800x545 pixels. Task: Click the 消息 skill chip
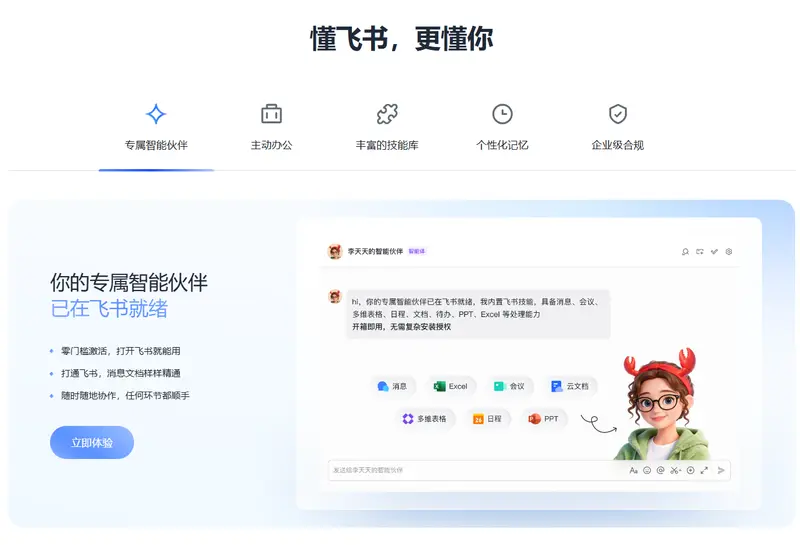[x=392, y=386]
